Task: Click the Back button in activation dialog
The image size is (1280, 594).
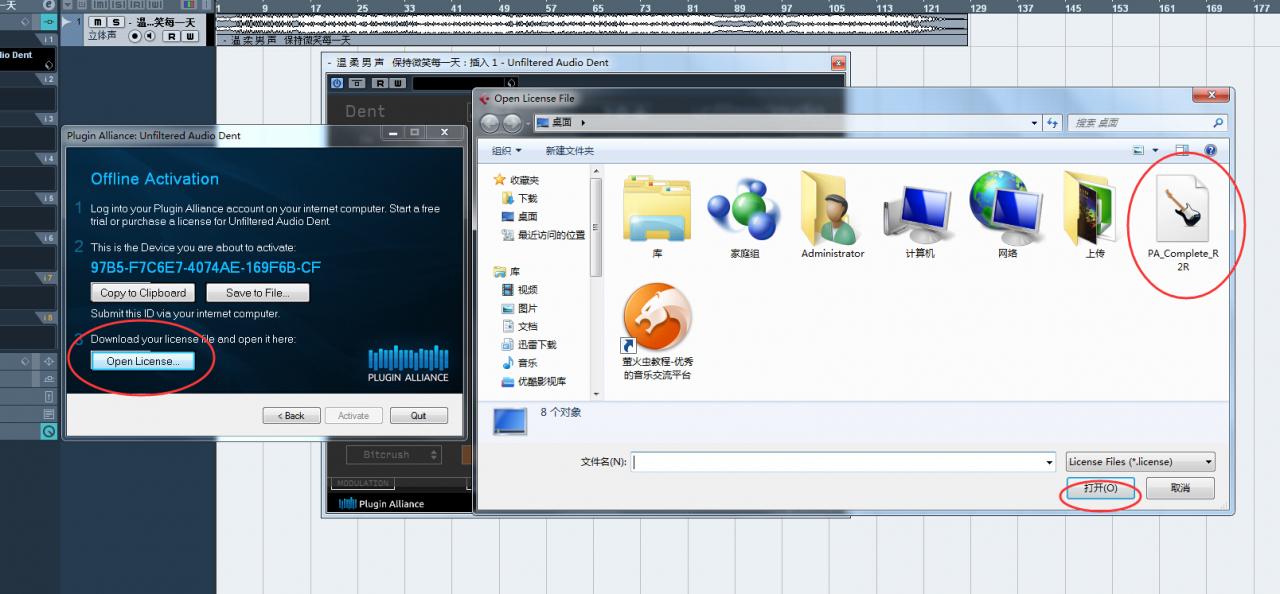Action: pos(292,416)
